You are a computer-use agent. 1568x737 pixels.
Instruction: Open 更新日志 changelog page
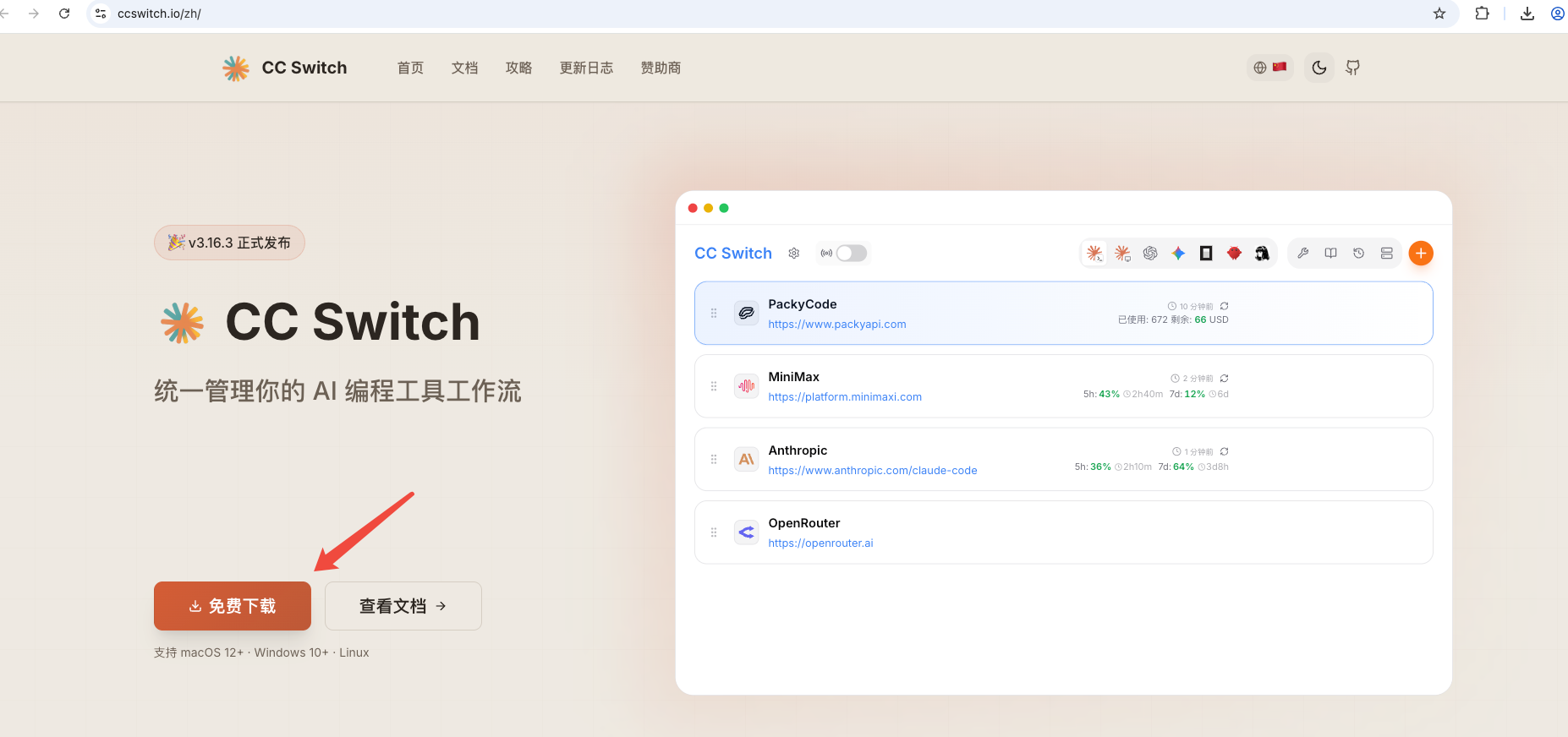click(586, 68)
